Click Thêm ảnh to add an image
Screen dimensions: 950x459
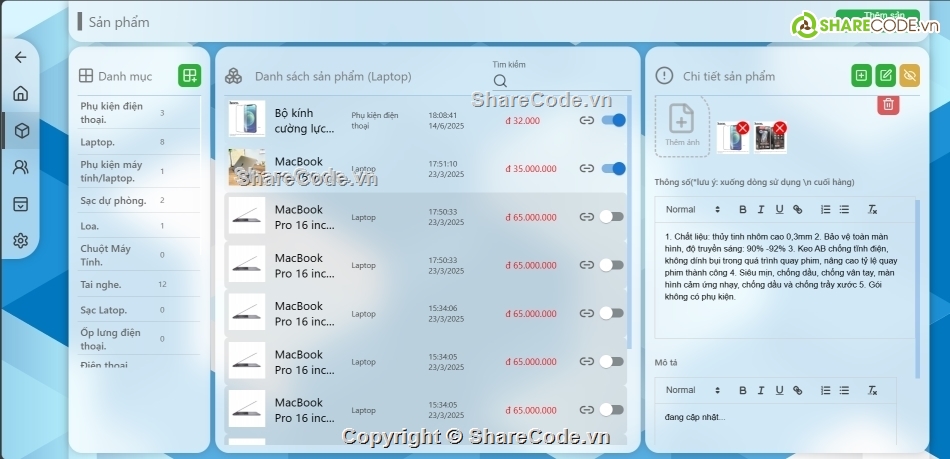682,126
